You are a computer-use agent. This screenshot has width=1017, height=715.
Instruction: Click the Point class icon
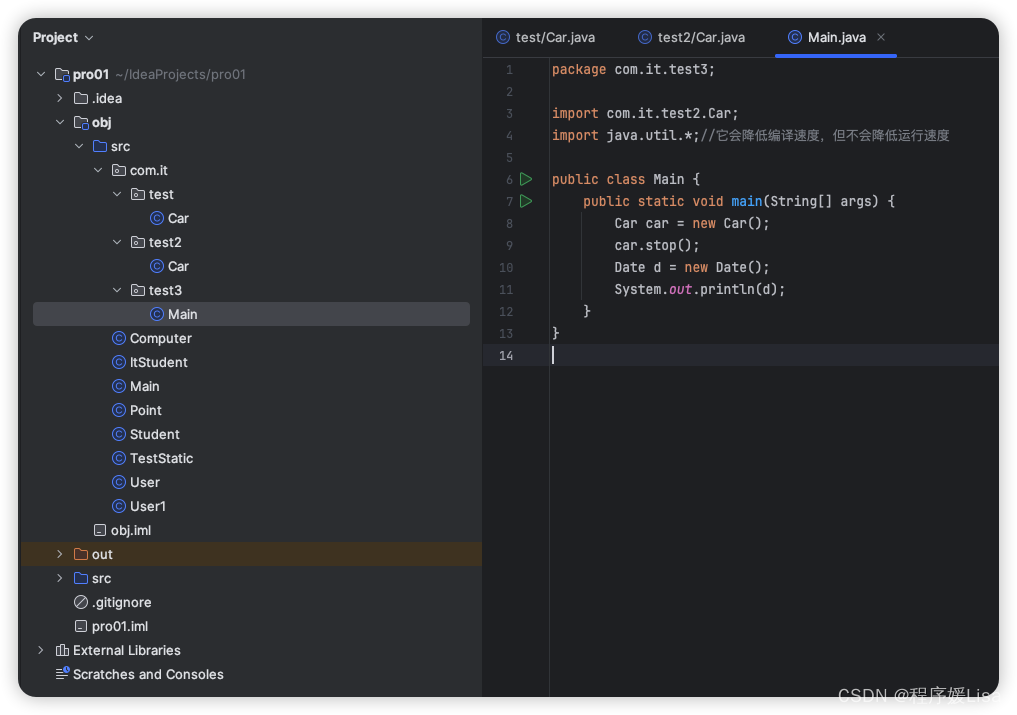coord(120,410)
